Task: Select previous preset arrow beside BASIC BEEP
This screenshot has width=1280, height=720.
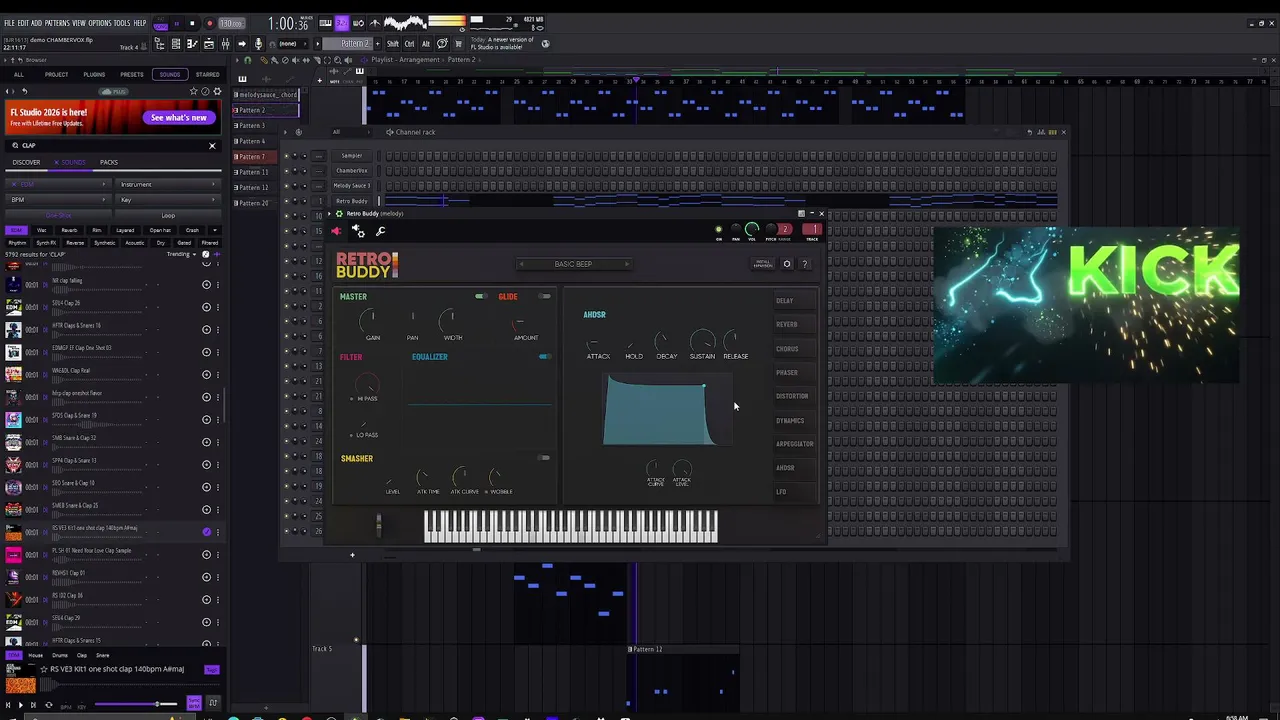Action: (521, 264)
